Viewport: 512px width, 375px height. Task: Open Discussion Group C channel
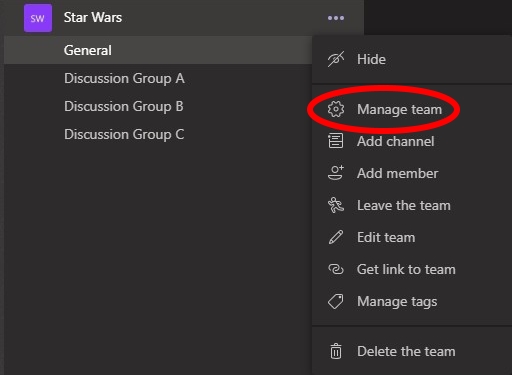(x=124, y=134)
